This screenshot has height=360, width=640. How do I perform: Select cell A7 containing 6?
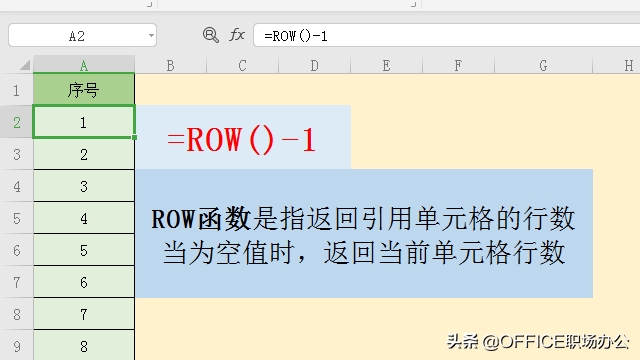(x=84, y=282)
